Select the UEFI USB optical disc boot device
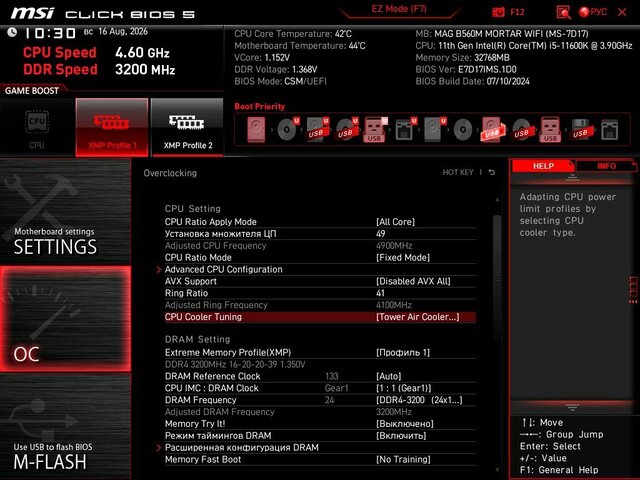 347,130
